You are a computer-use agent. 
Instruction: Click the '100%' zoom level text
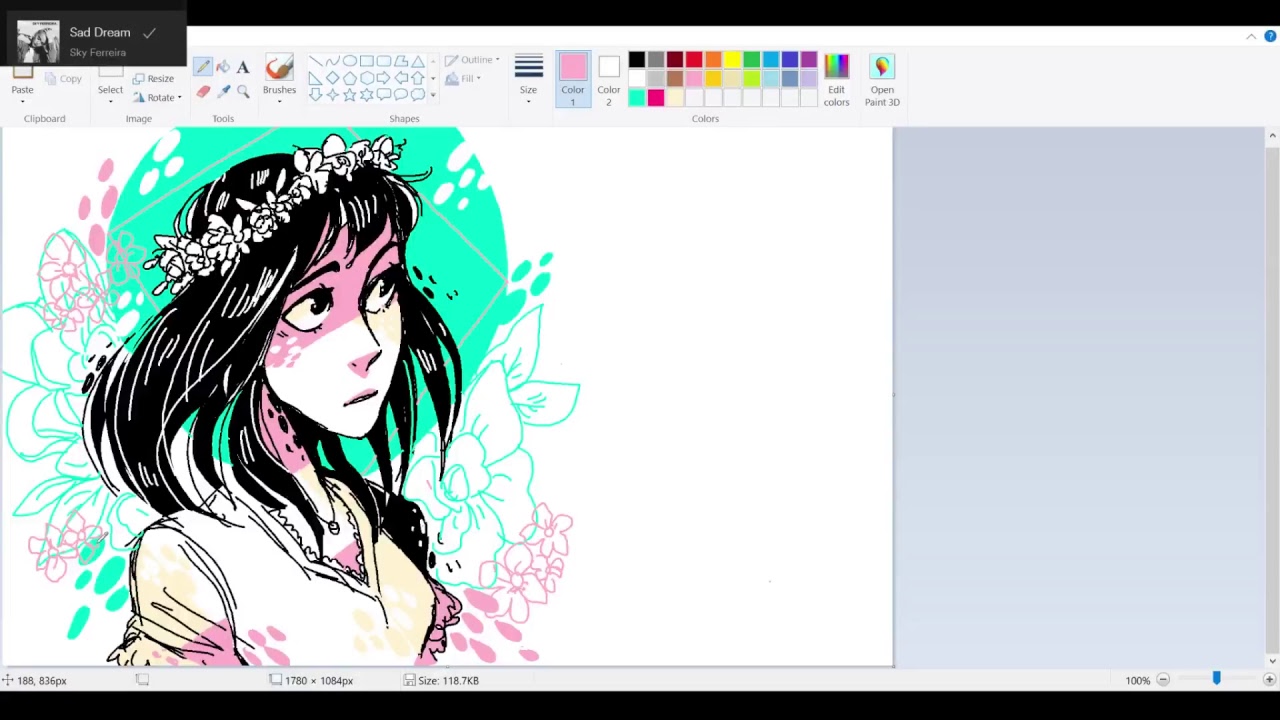click(1137, 680)
